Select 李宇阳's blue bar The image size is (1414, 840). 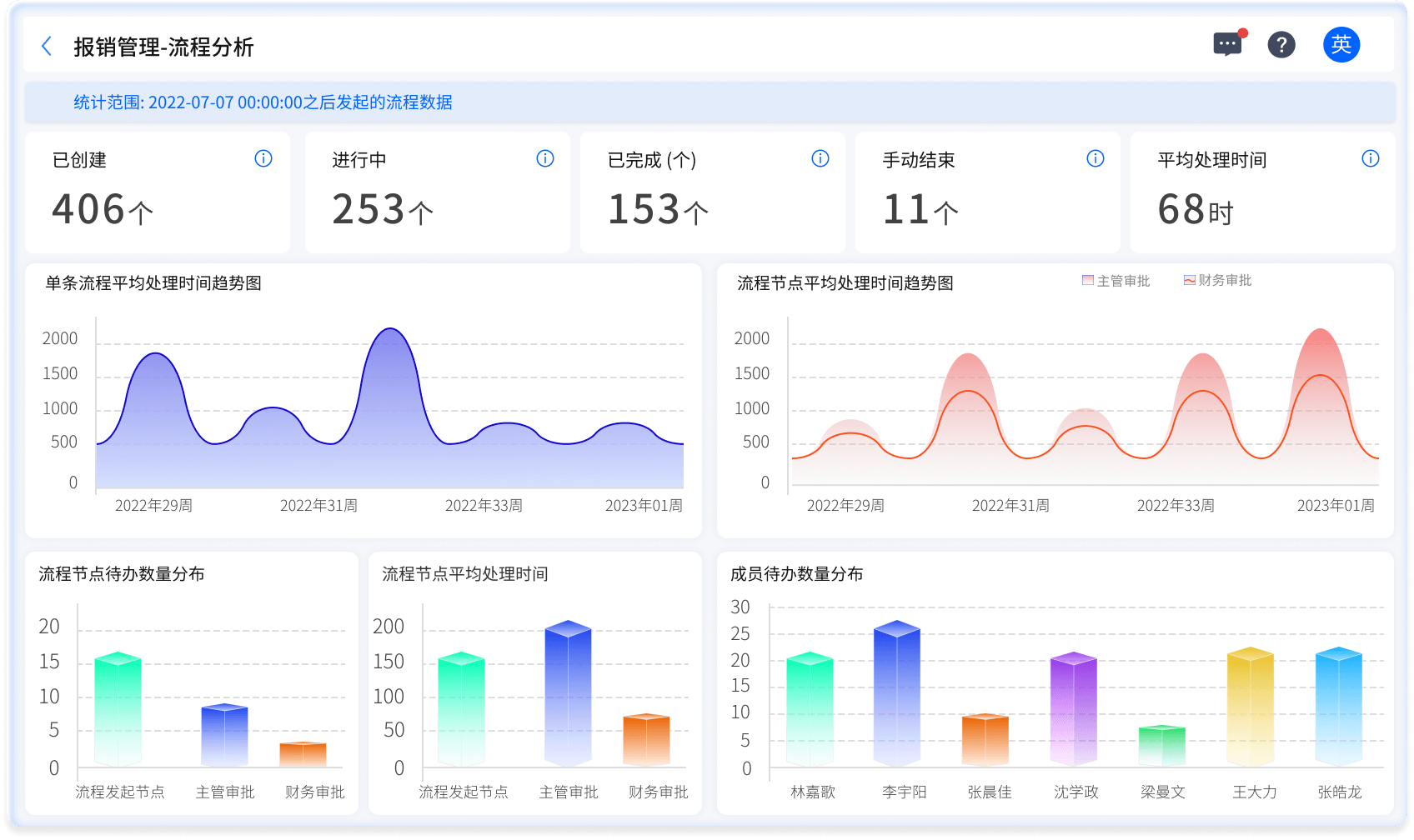[x=897, y=693]
